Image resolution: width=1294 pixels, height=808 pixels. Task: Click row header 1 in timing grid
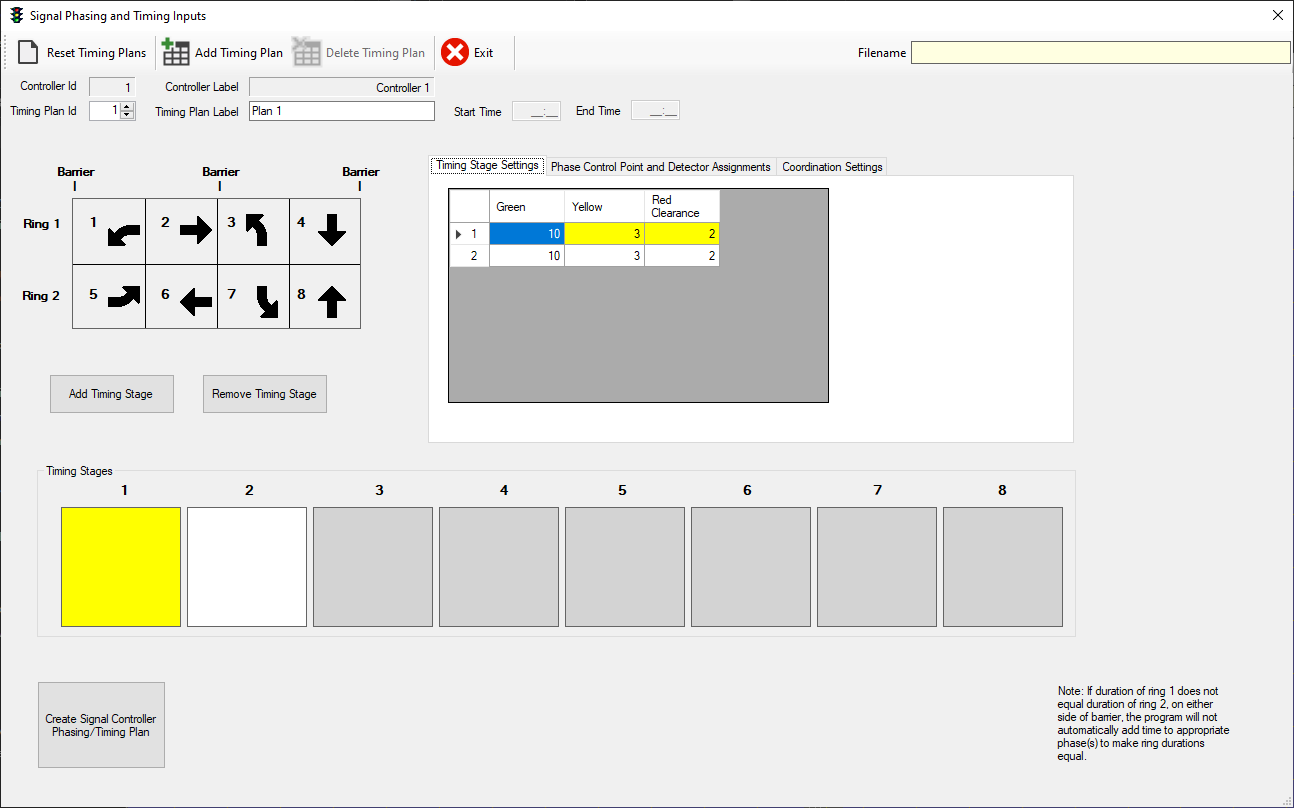(x=469, y=234)
